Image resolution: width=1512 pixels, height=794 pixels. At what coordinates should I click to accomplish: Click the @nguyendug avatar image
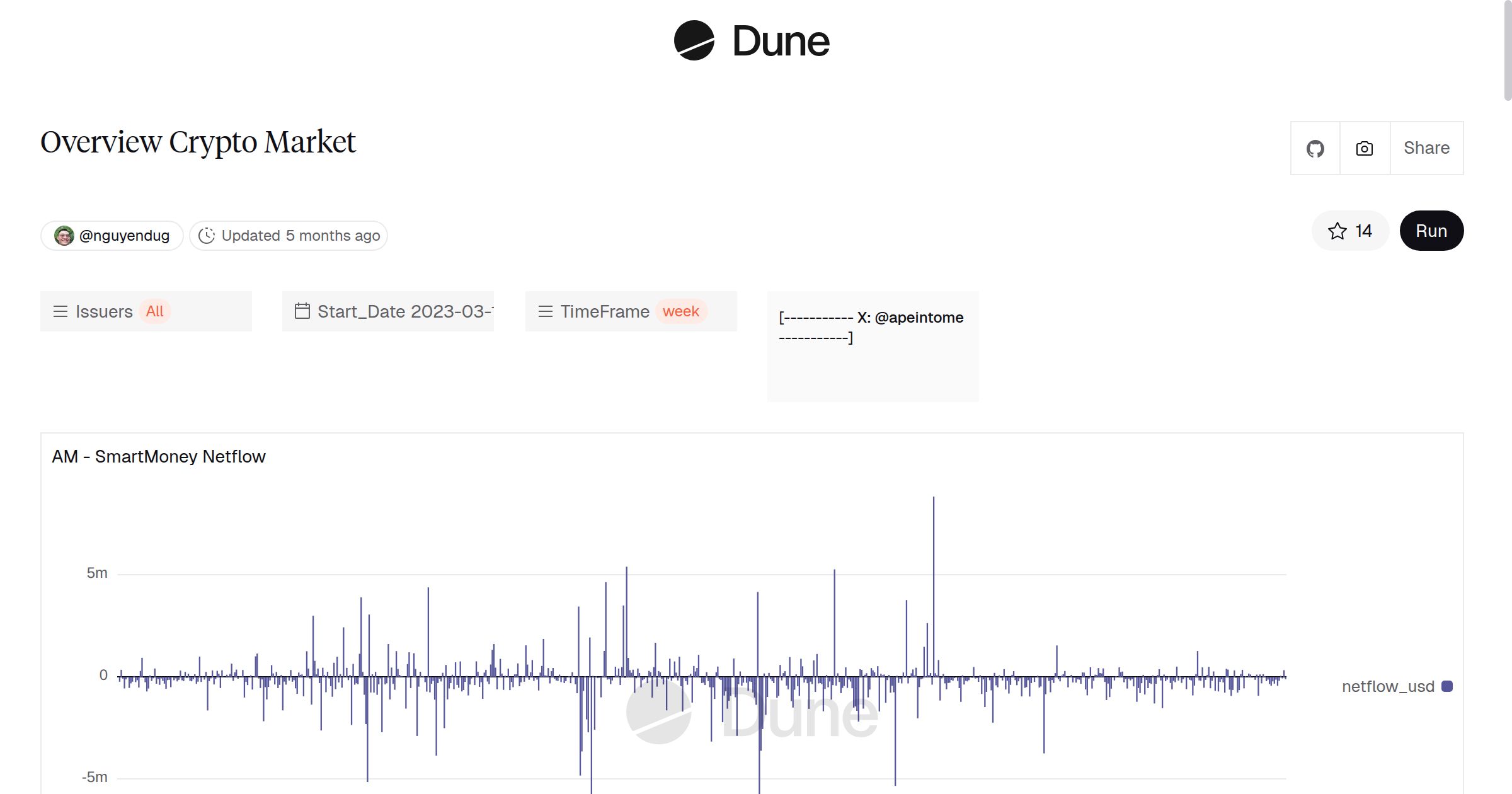click(x=64, y=236)
